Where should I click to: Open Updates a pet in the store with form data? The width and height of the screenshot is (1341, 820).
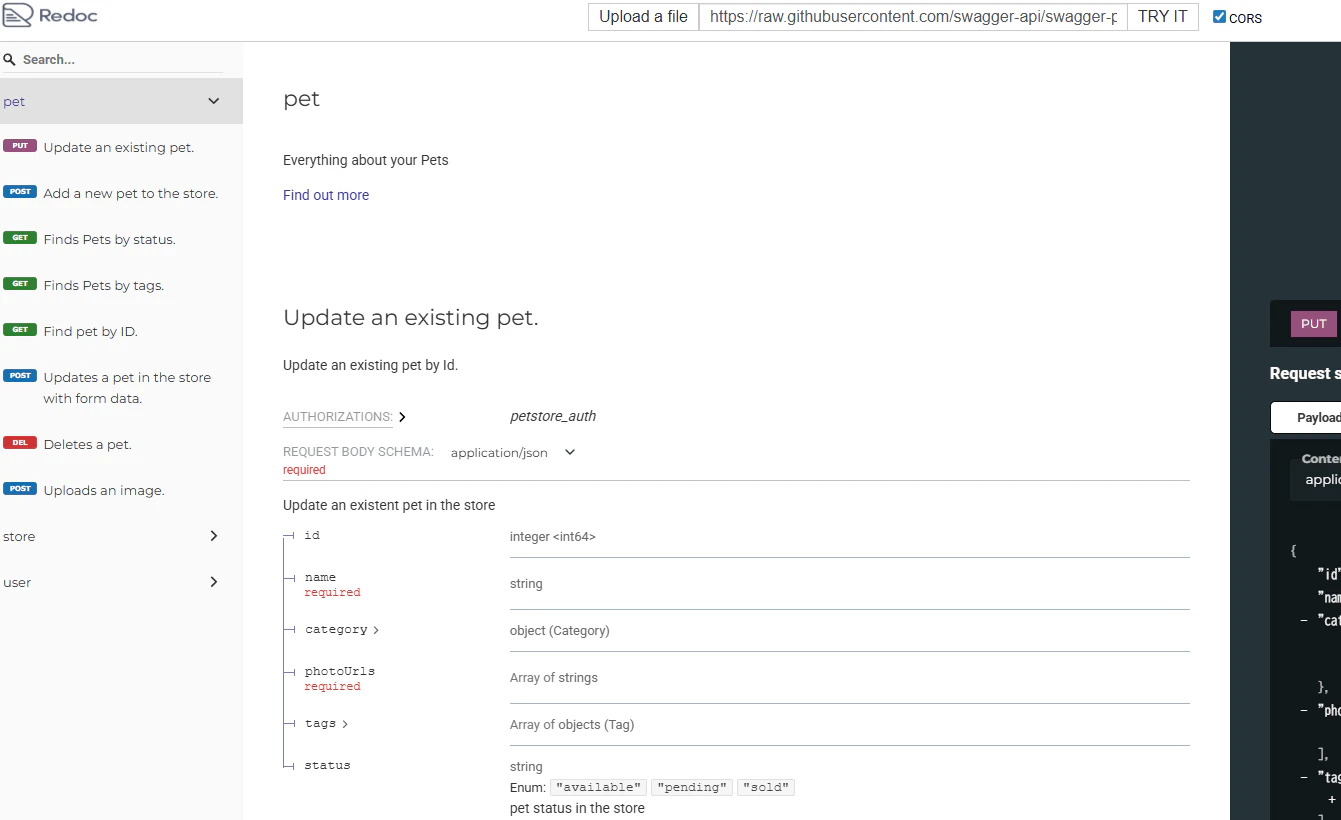(127, 388)
